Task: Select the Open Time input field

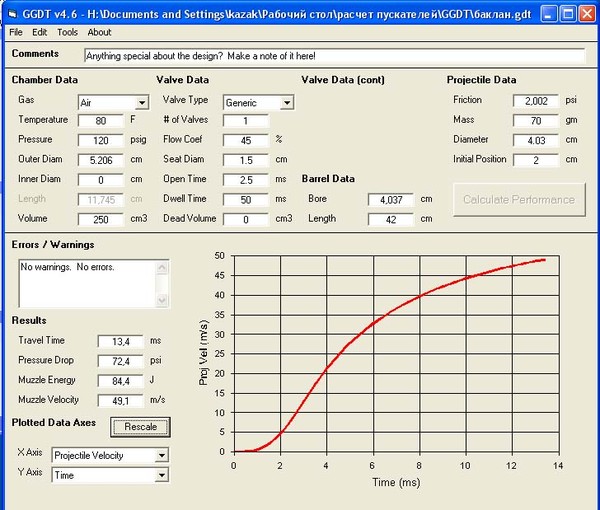Action: click(x=246, y=180)
